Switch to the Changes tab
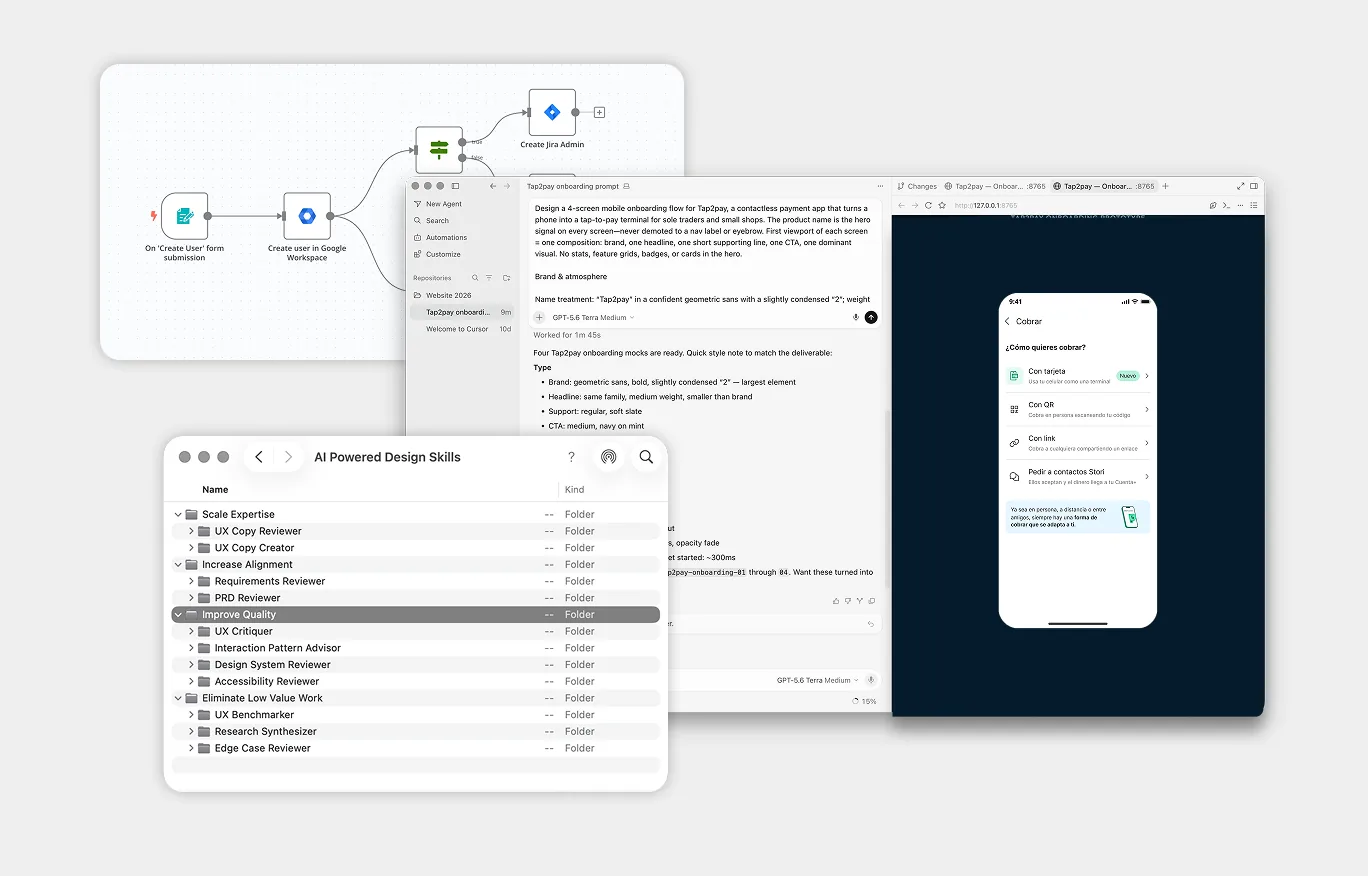Screen dimensions: 1368x876 click(917, 186)
